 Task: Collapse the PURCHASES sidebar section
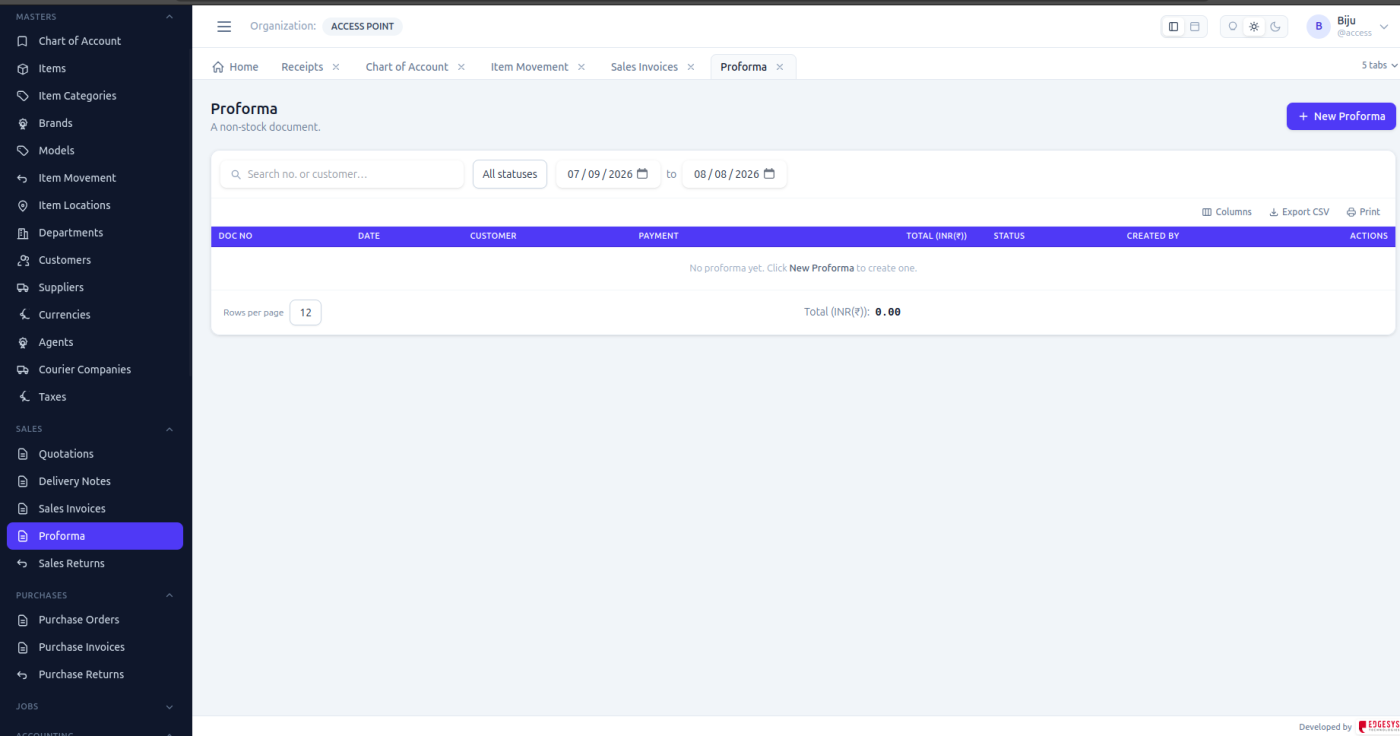point(169,595)
